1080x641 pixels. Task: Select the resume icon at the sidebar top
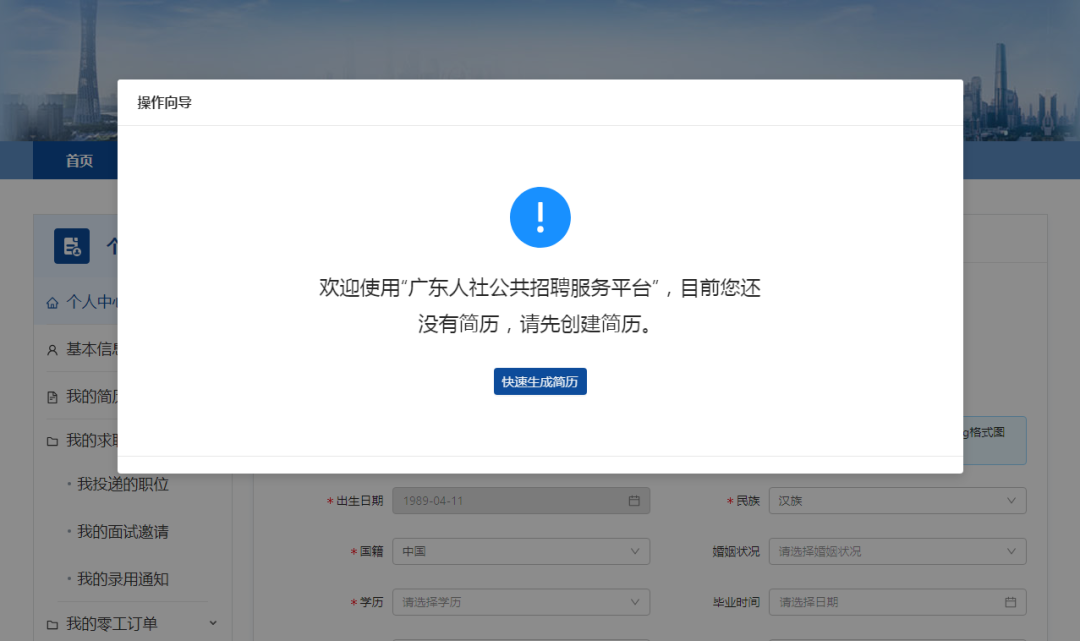tap(70, 247)
